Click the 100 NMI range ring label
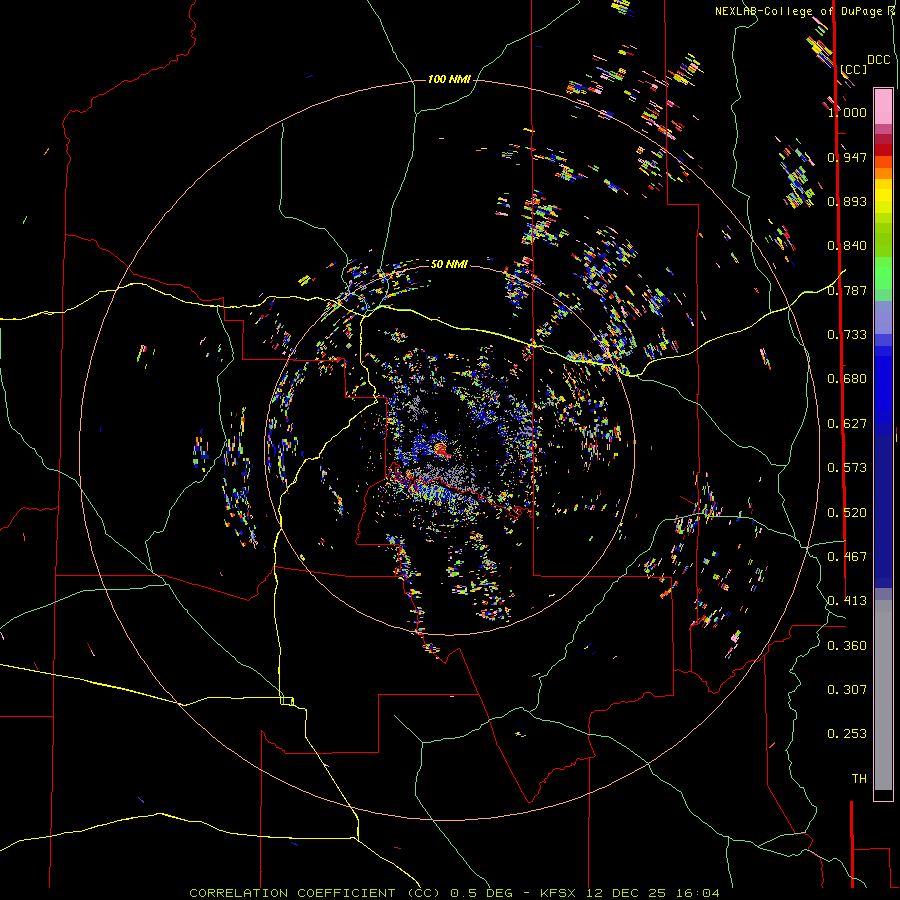This screenshot has width=900, height=900. [449, 79]
